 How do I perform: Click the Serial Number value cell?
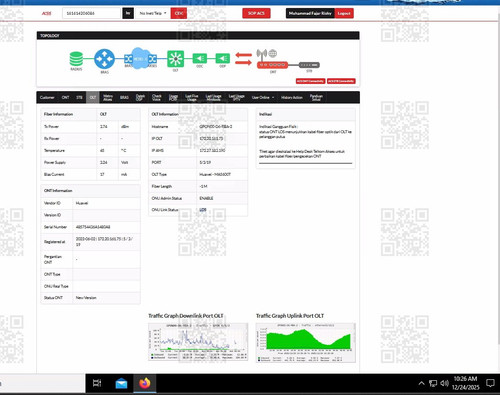pyautogui.click(x=106, y=227)
